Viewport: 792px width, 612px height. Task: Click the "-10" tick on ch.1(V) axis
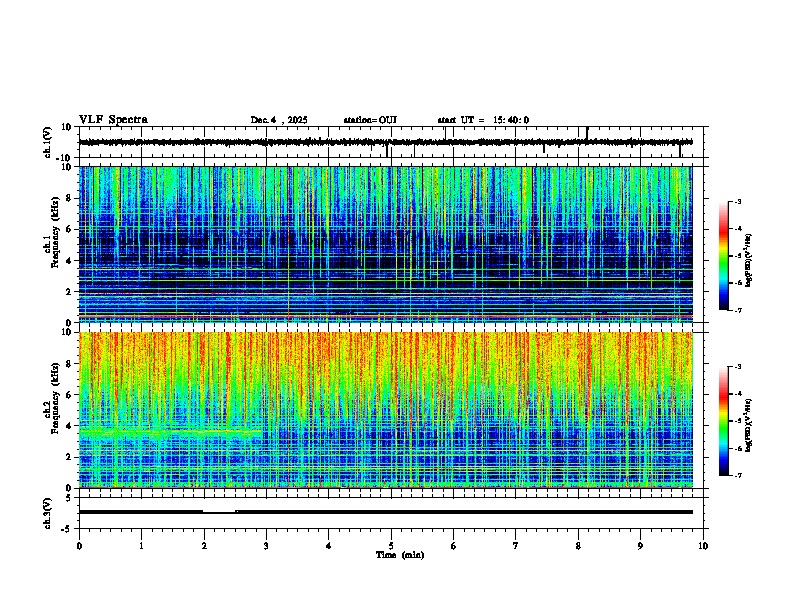(65, 158)
